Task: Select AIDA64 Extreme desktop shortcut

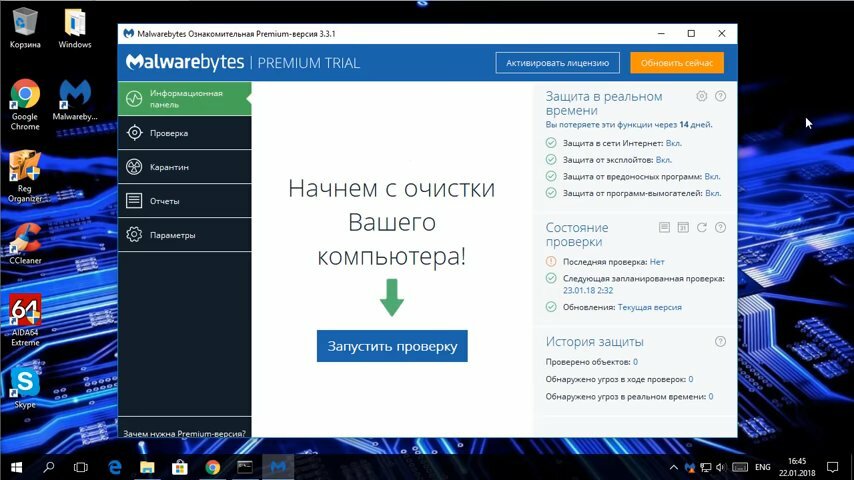Action: [x=25, y=320]
